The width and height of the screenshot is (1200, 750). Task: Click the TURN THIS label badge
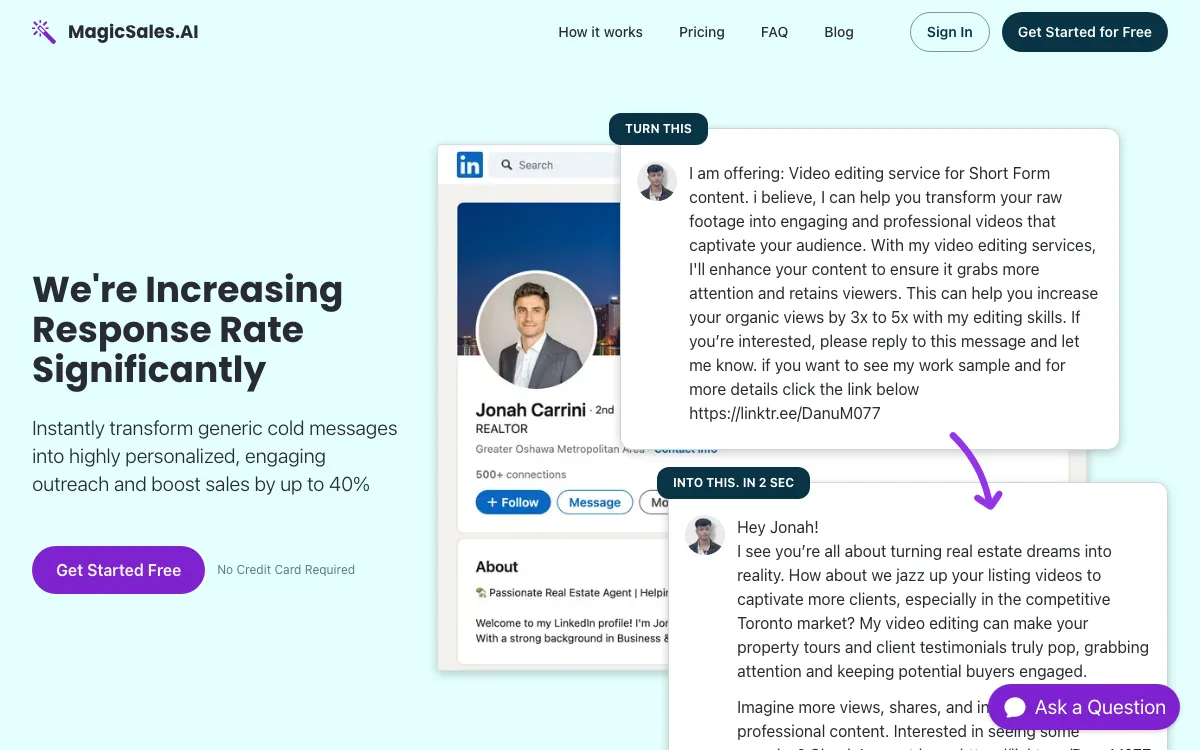pyautogui.click(x=658, y=129)
